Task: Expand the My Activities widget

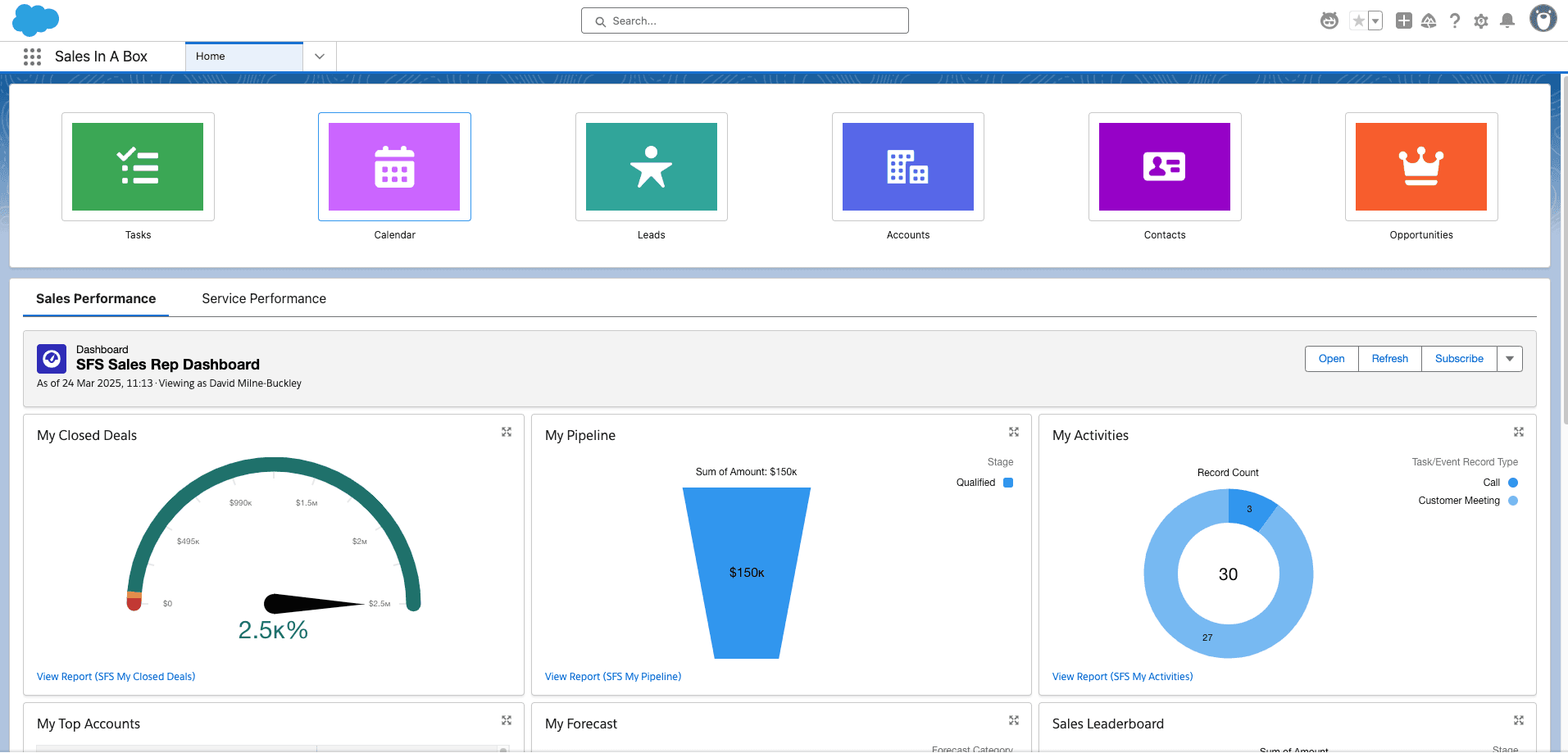Action: 1519,432
